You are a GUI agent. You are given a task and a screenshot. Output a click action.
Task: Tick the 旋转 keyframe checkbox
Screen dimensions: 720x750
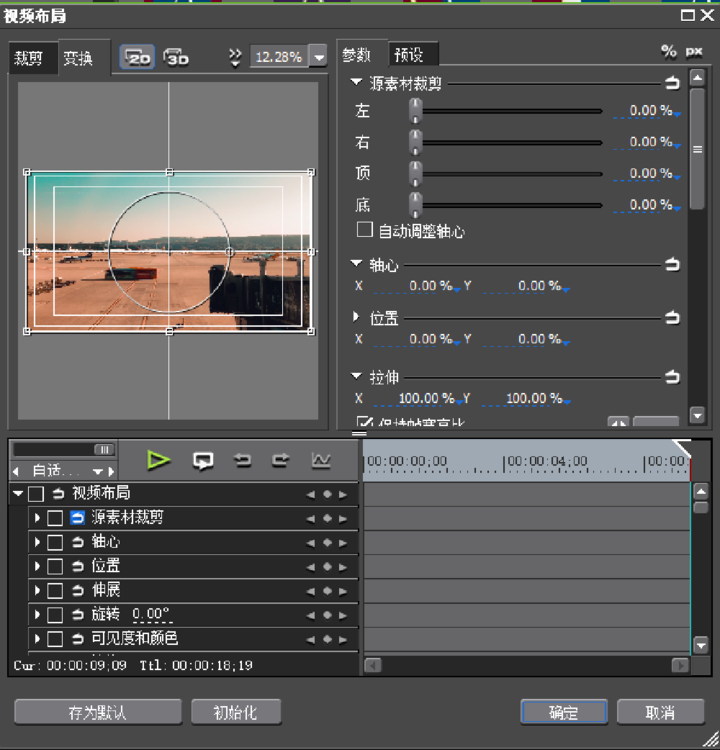pos(55,615)
